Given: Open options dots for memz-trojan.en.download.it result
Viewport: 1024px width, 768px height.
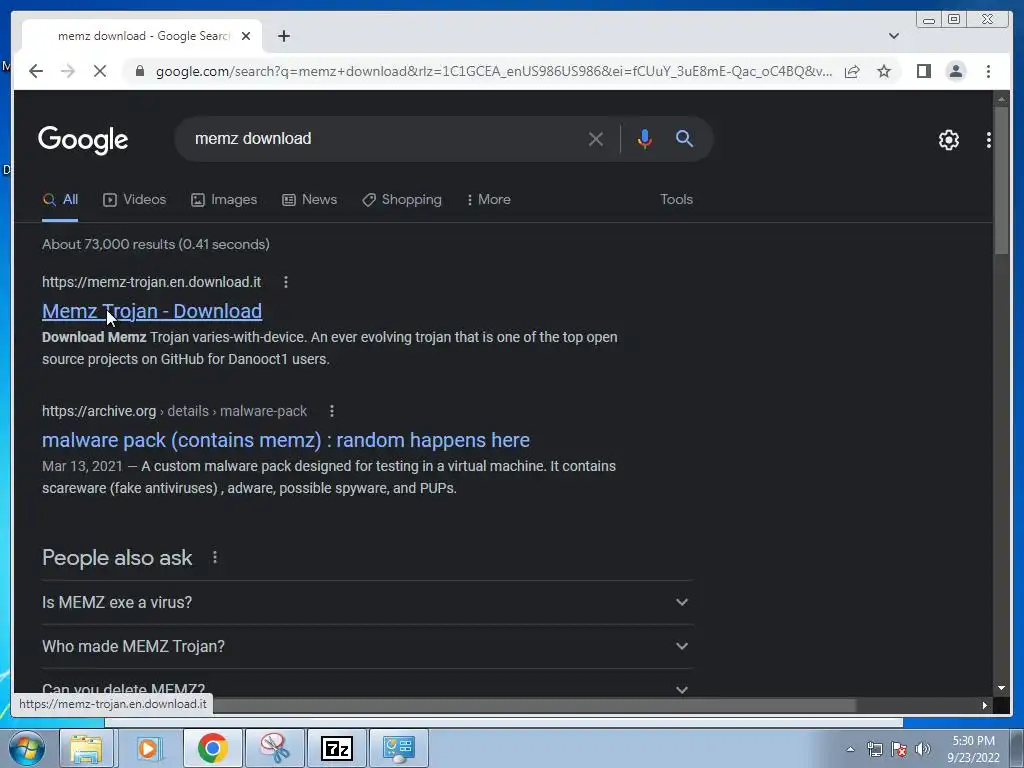Looking at the screenshot, I should (285, 282).
